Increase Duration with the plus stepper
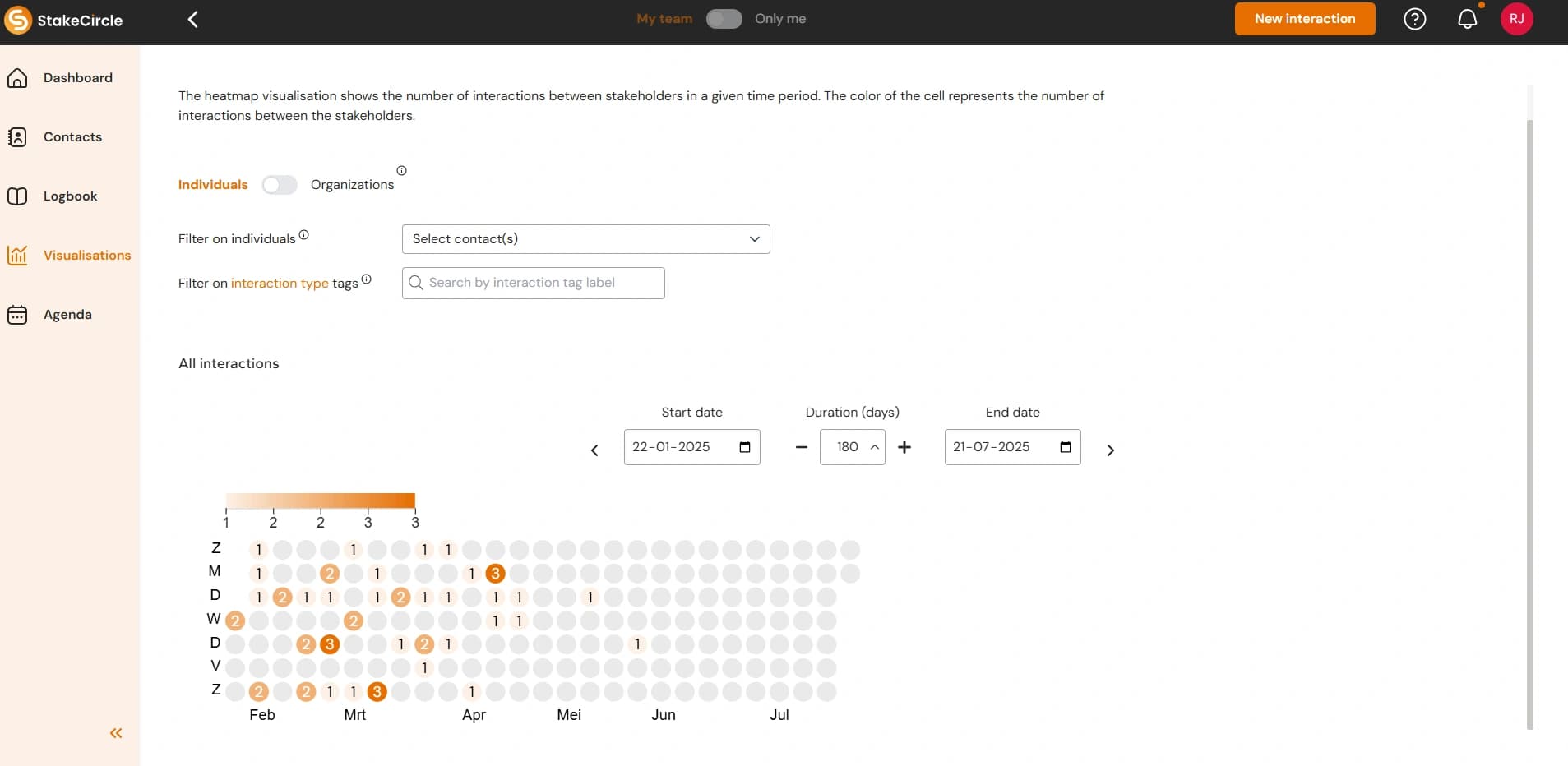This screenshot has height=766, width=1568. tap(904, 447)
